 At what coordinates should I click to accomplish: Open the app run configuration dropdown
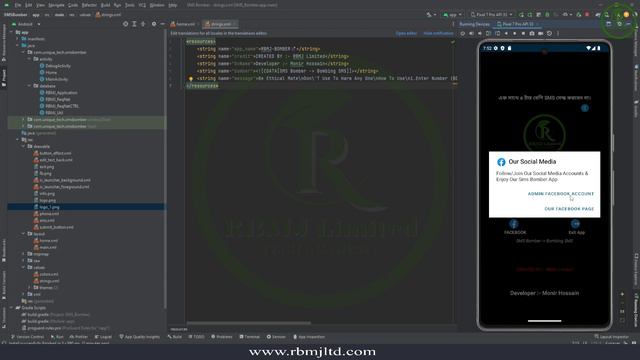pos(453,15)
